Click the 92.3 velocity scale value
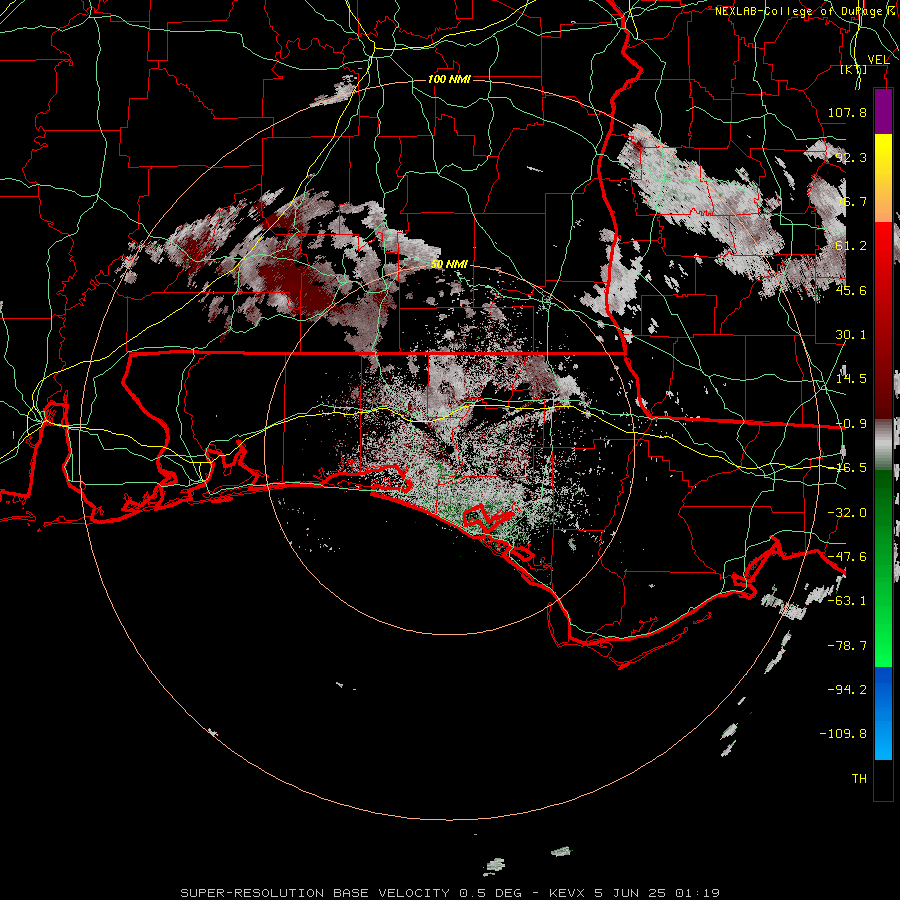Screen dimensions: 900x900 [851, 157]
